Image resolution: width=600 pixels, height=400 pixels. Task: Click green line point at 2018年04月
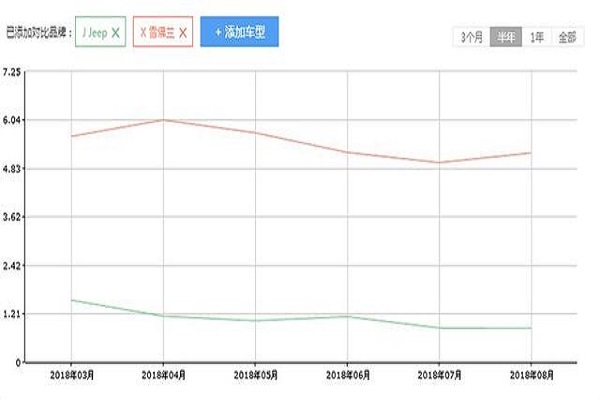click(163, 316)
